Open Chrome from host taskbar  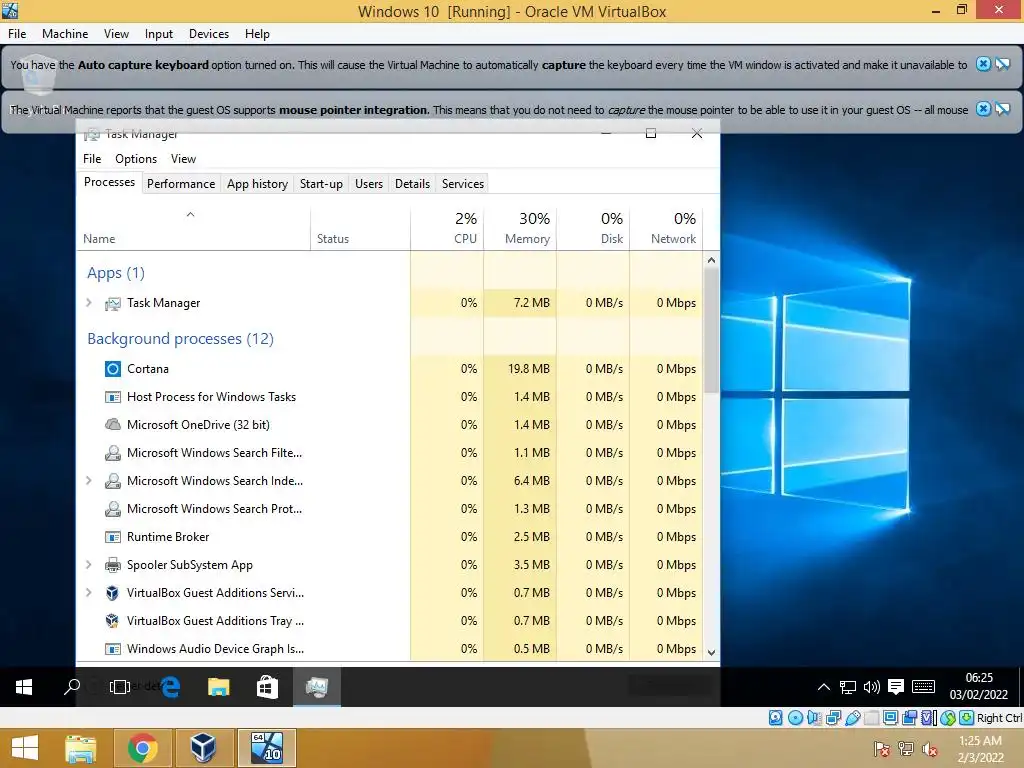(142, 748)
